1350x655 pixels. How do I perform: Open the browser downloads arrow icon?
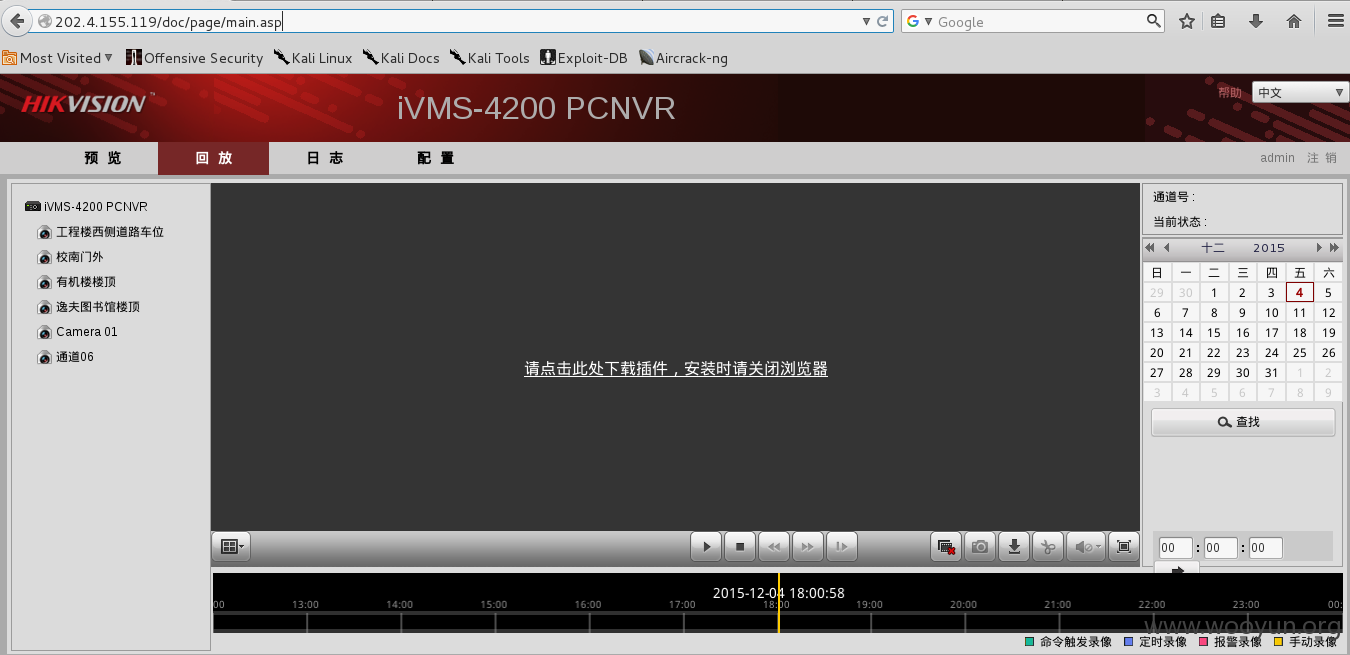[x=1256, y=21]
